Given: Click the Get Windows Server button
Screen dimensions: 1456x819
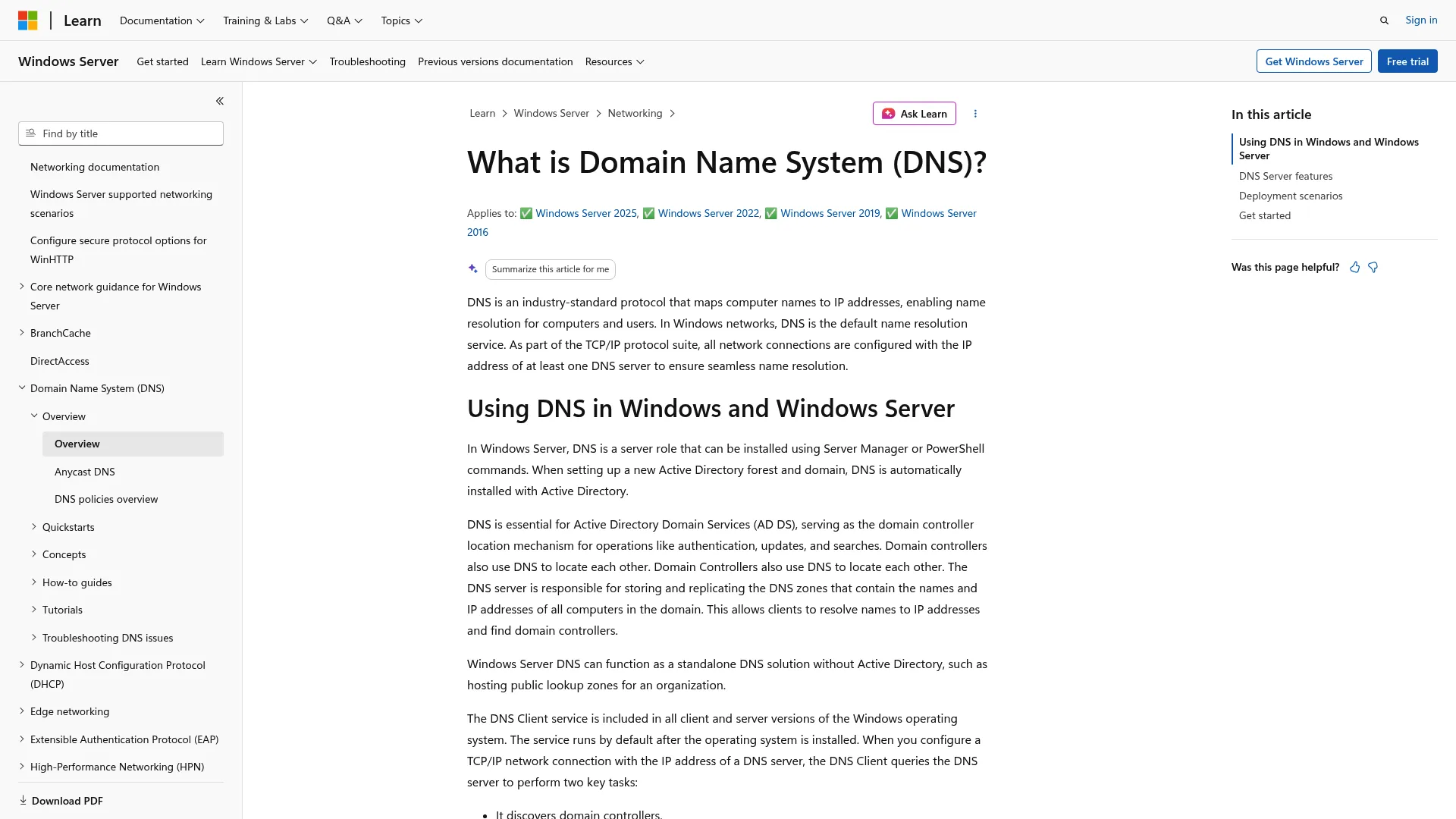Looking at the screenshot, I should (1314, 61).
